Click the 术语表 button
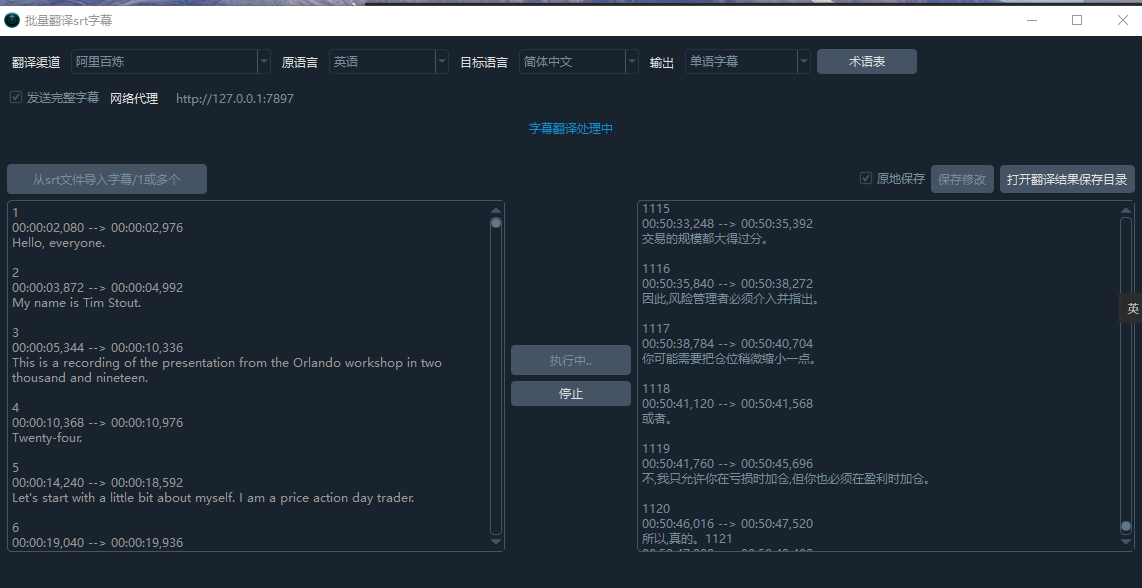The height and width of the screenshot is (588, 1142). (x=866, y=62)
